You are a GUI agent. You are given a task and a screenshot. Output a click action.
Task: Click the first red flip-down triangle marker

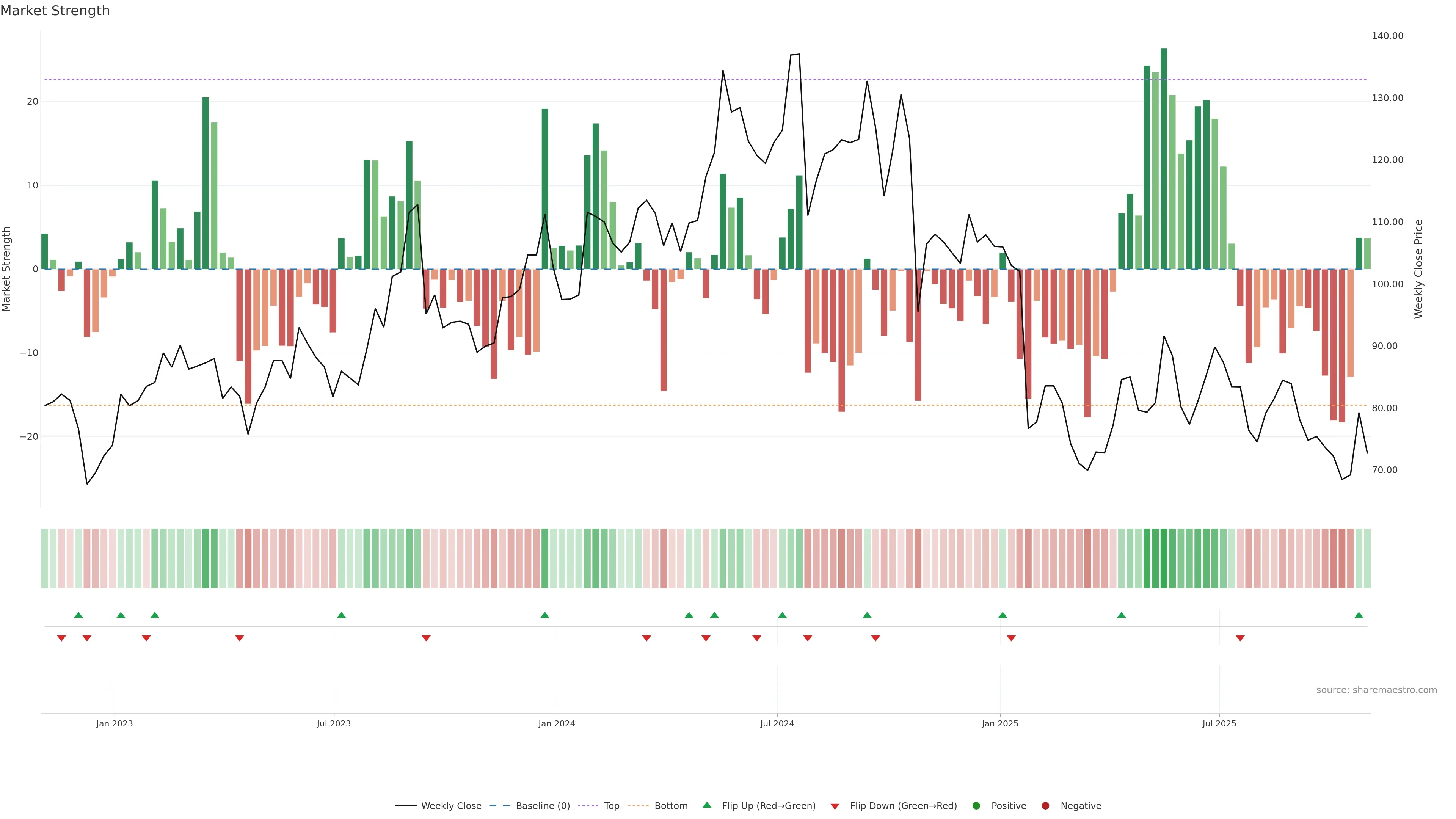61,638
